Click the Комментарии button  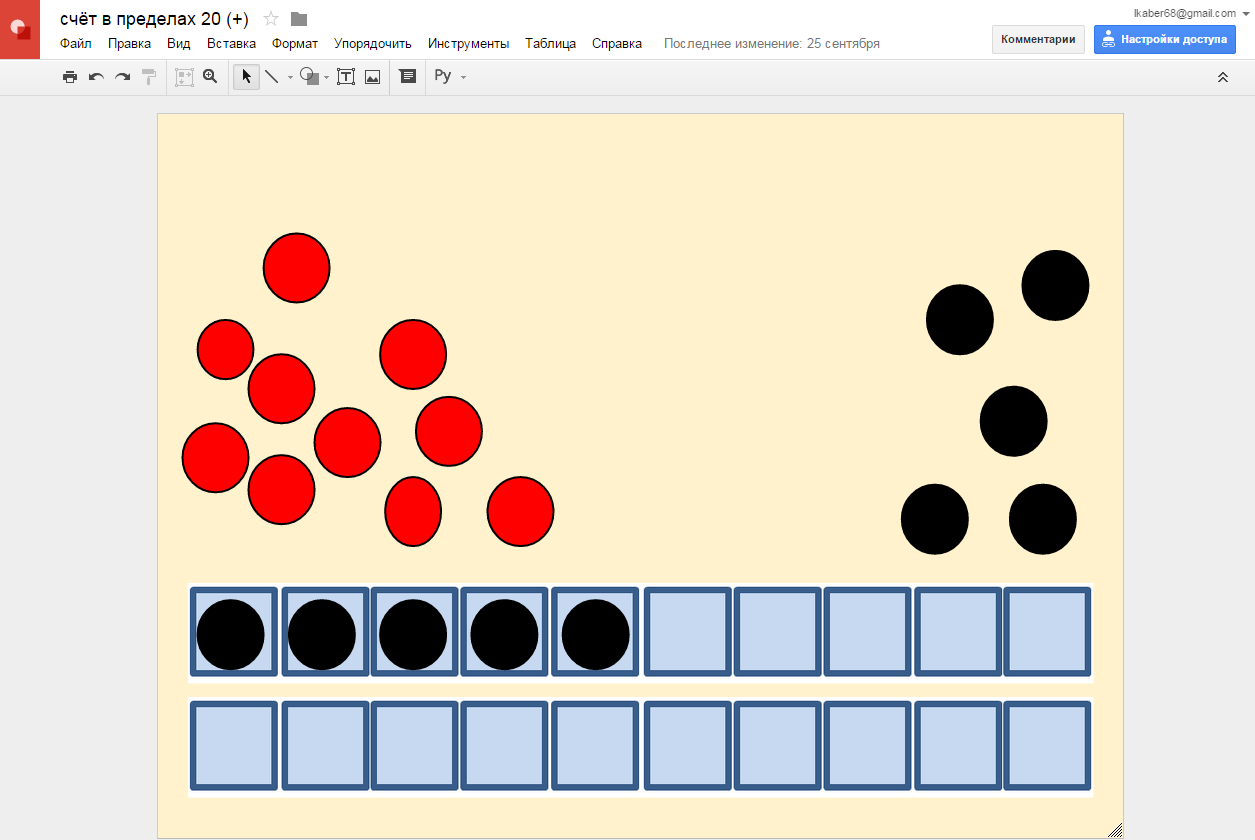coord(1038,39)
